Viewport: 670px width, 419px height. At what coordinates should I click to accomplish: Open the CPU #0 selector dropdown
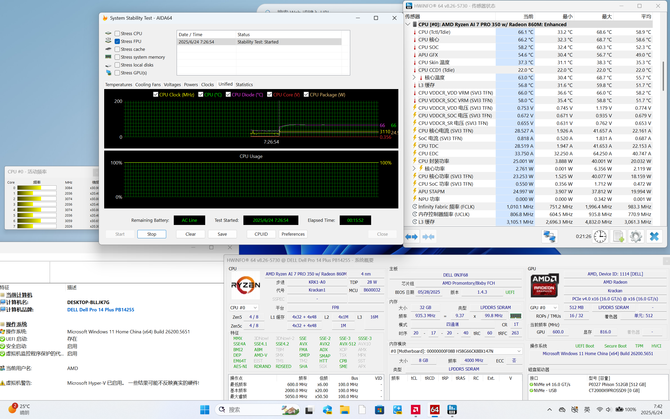[x=244, y=308]
